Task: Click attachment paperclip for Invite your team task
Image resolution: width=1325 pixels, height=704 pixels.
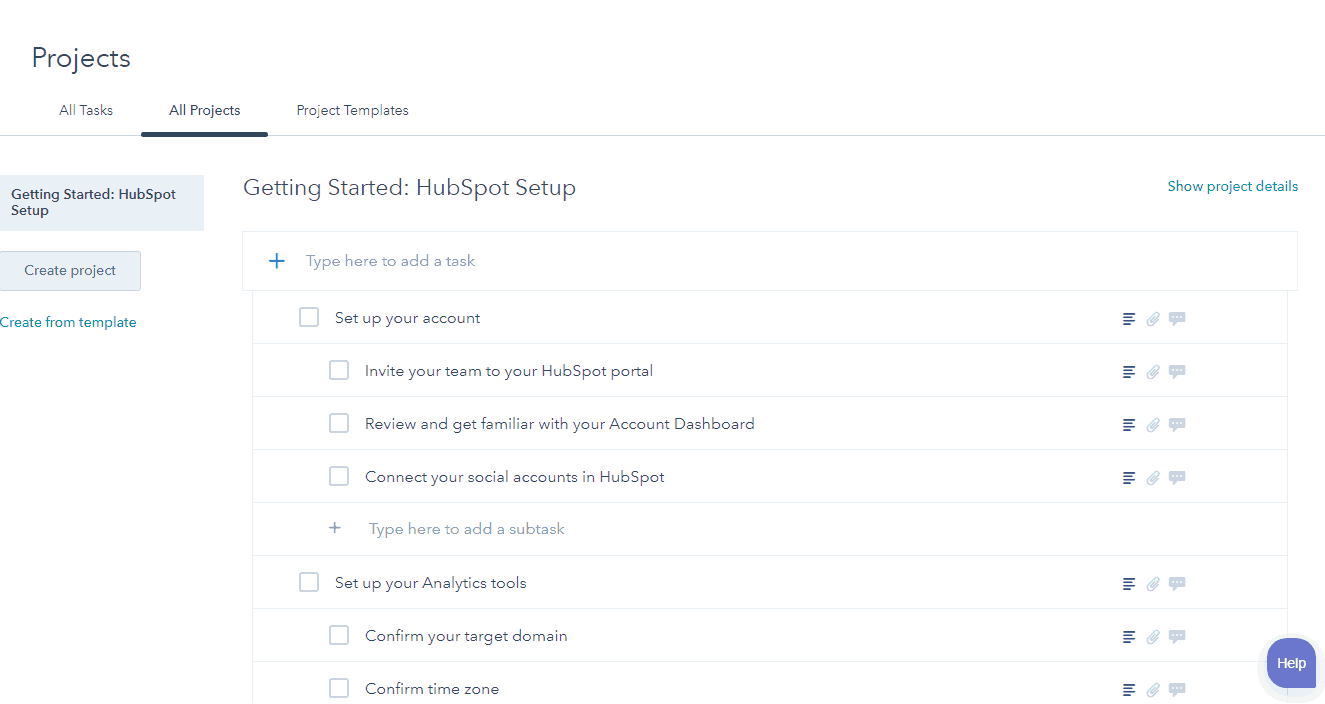Action: pos(1153,372)
